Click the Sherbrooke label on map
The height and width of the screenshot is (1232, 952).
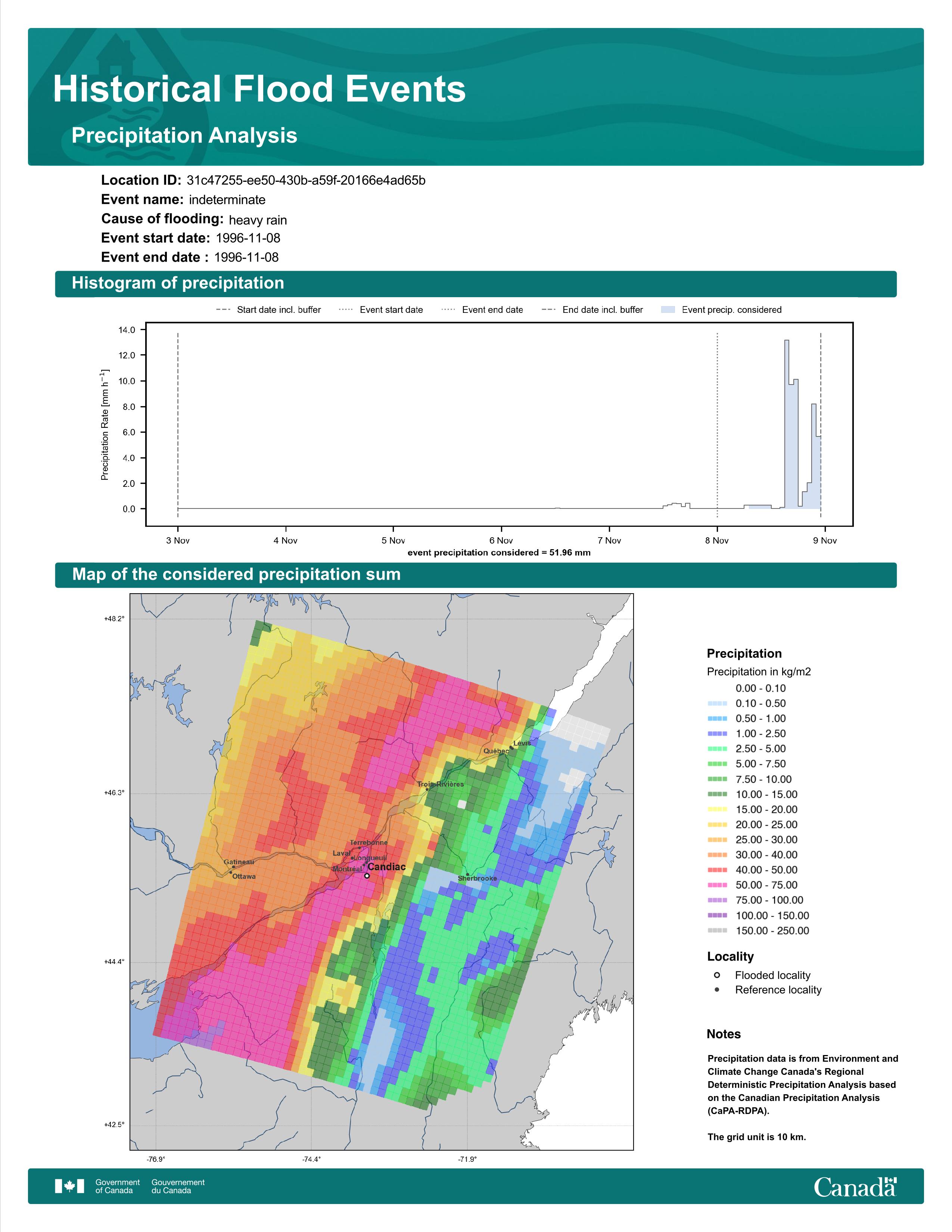478,878
